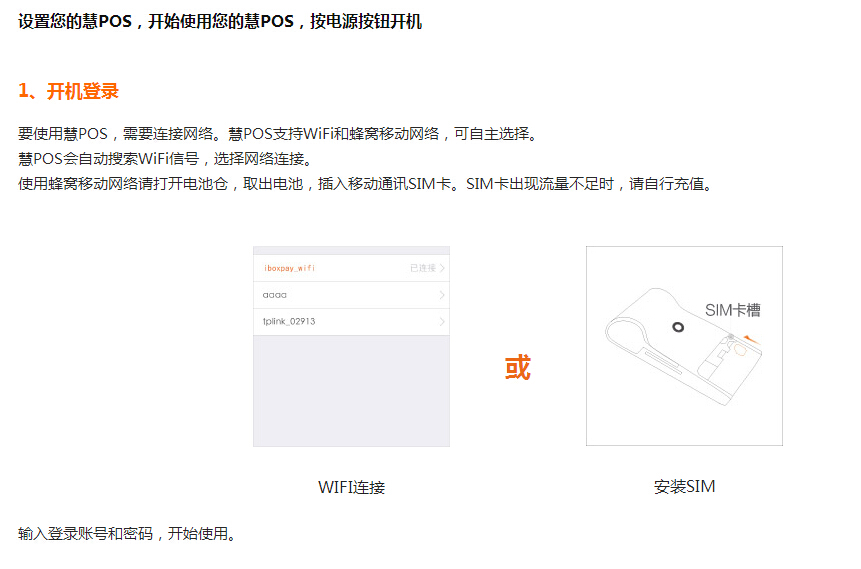The height and width of the screenshot is (569, 861).
Task: Click the line starting 要使用慧POS，需要连接网络
Action: click(277, 133)
